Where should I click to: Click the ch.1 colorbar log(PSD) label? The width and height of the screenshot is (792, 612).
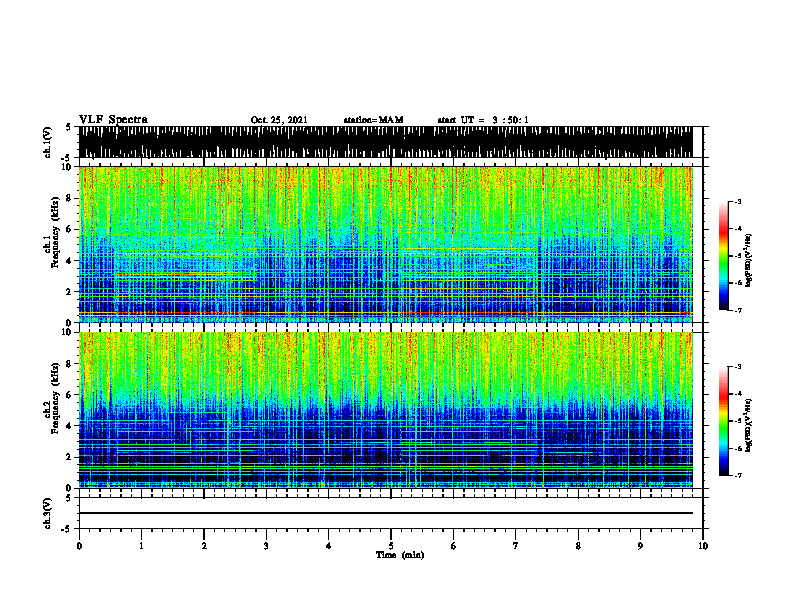(x=749, y=261)
